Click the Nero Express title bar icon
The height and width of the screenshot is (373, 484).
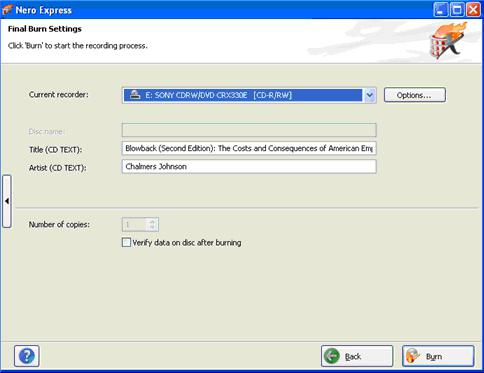(7, 10)
